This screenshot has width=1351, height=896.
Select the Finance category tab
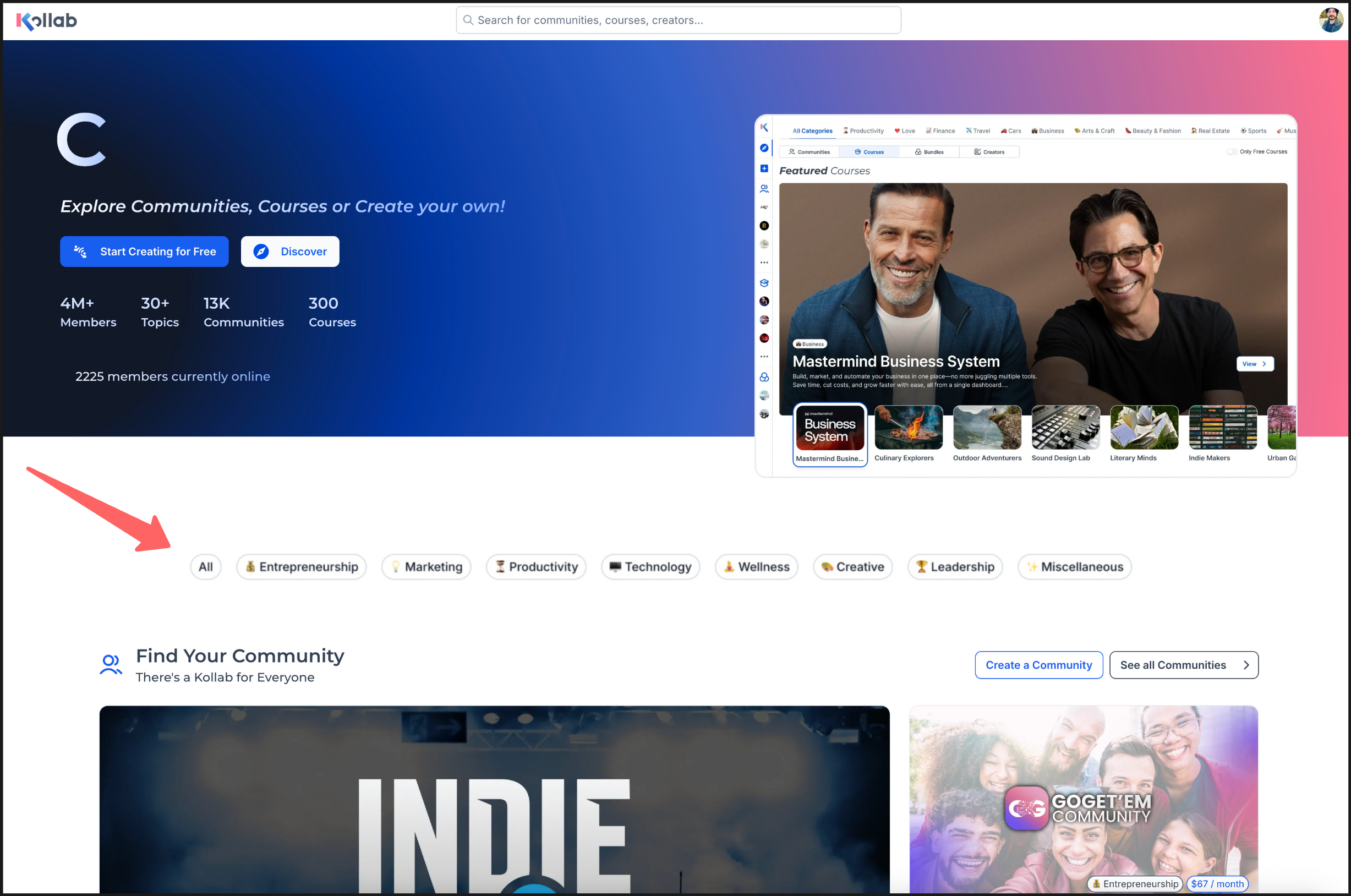click(940, 131)
